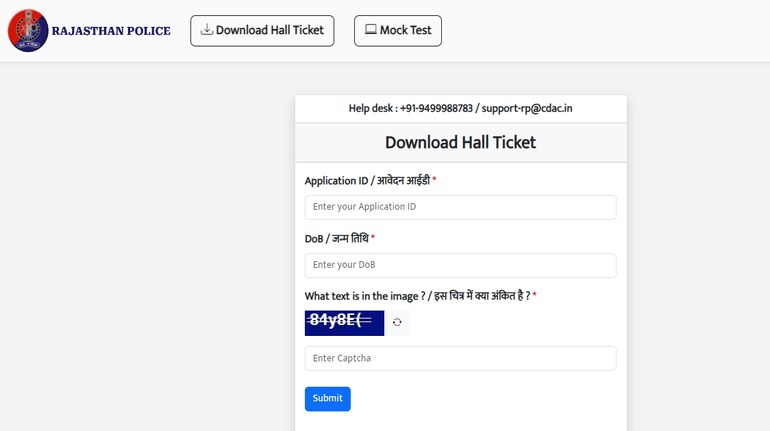Click into the DoB input field
Image resolution: width=770 pixels, height=431 pixels.
coord(461,265)
